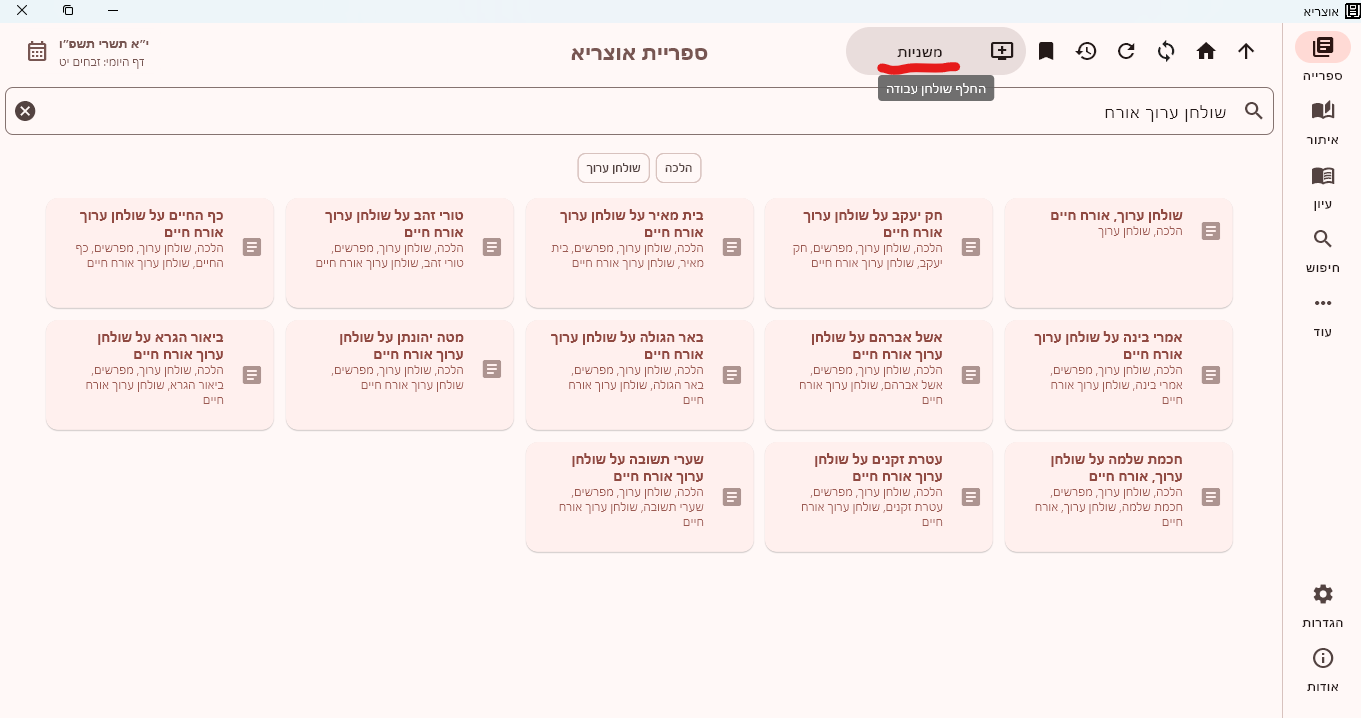Open the חיפוש search tab in sidebar

click(x=1322, y=250)
